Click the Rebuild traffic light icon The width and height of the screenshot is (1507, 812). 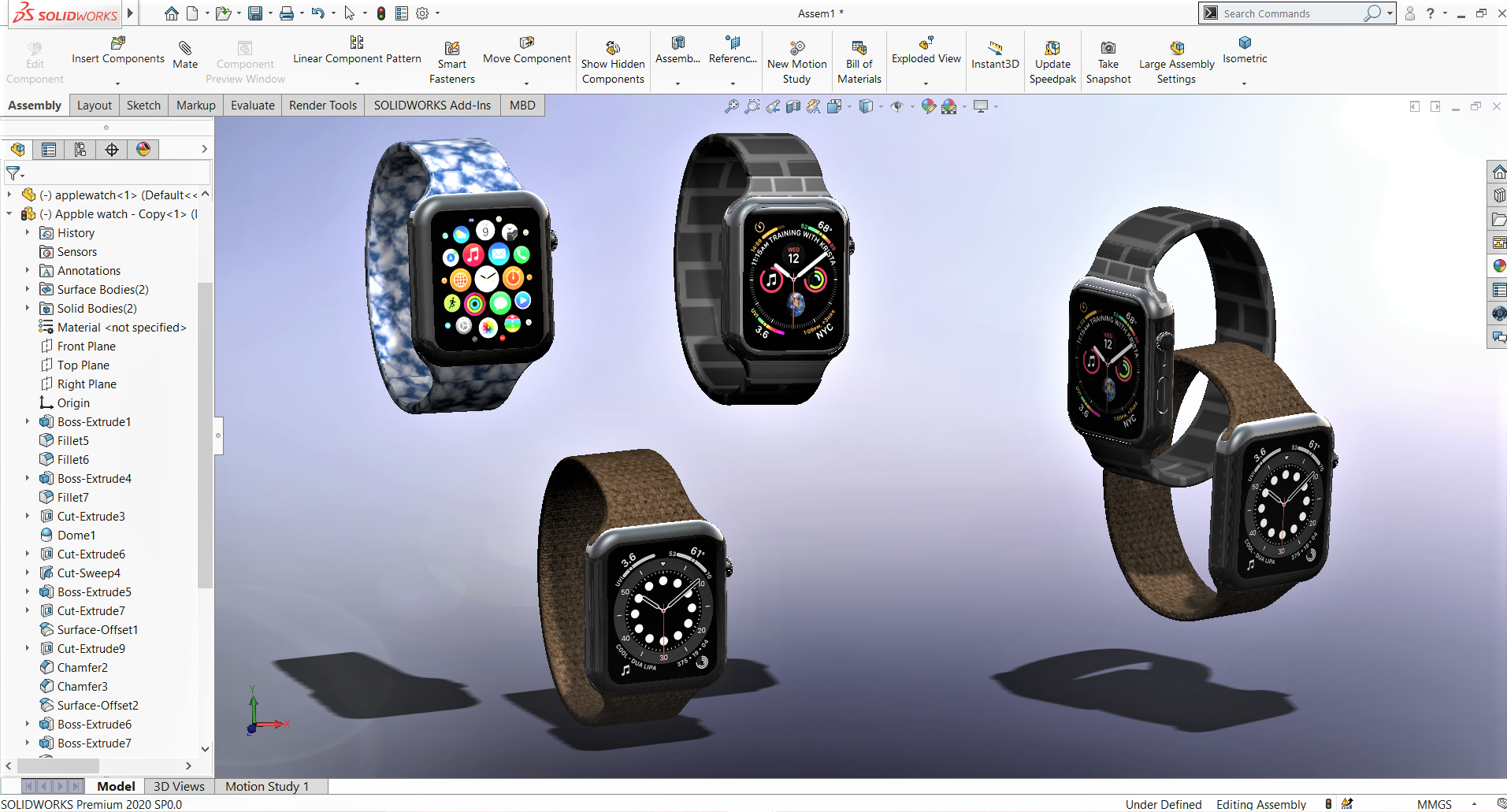381,13
